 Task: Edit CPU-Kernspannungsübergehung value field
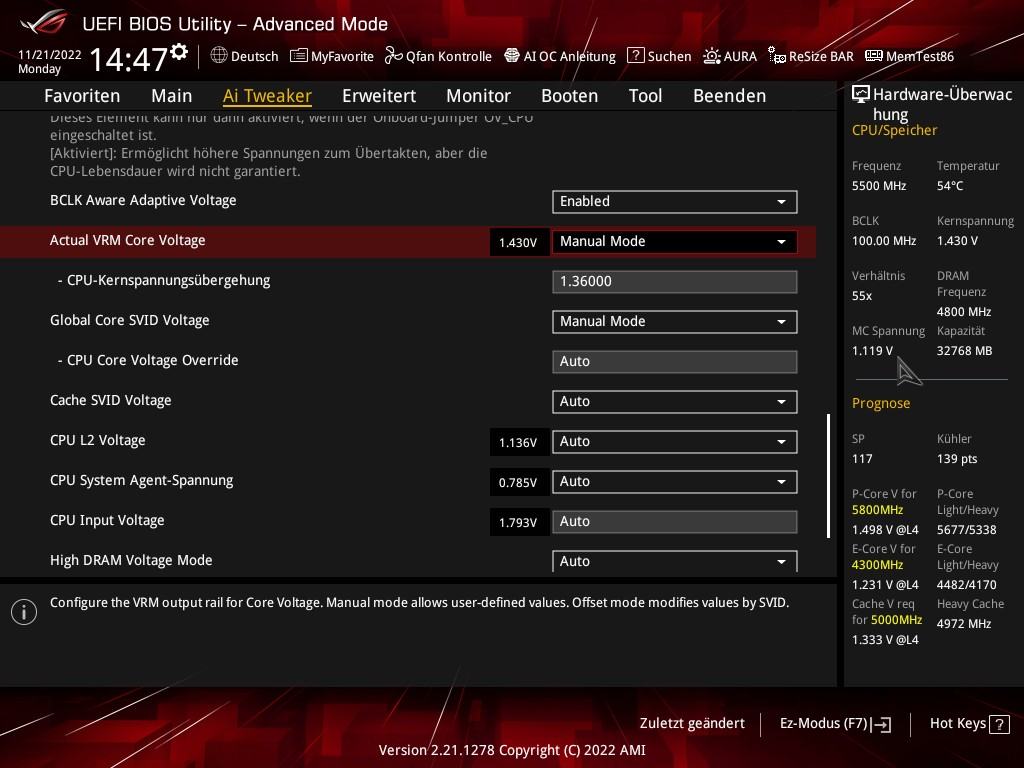click(x=675, y=281)
